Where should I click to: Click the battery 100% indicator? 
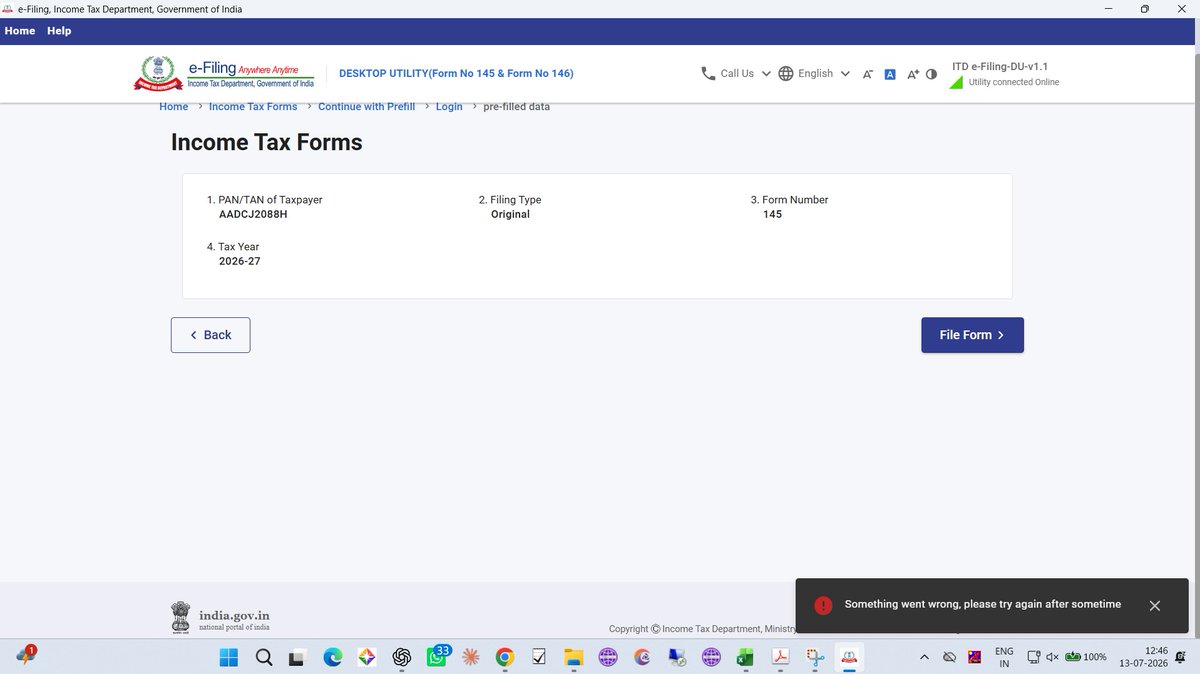[1086, 657]
